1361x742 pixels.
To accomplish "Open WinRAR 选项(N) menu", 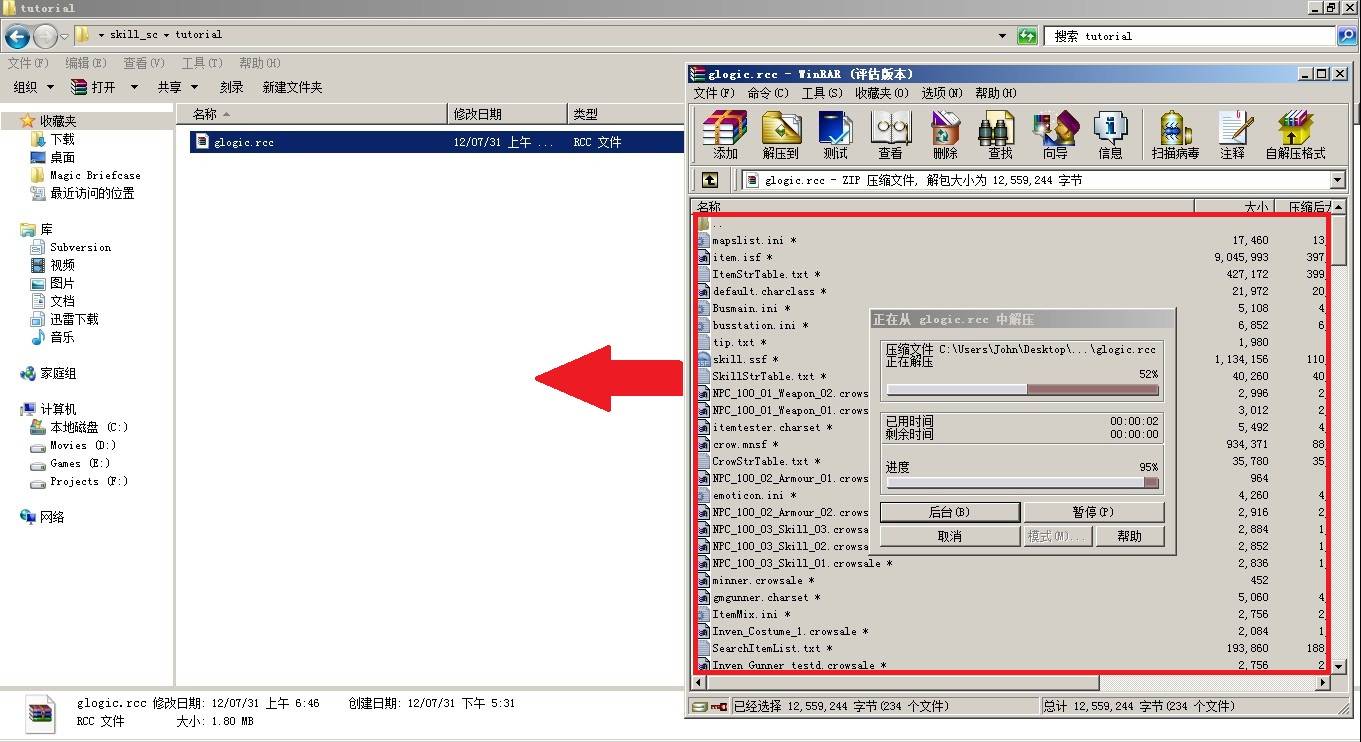I will click(942, 93).
